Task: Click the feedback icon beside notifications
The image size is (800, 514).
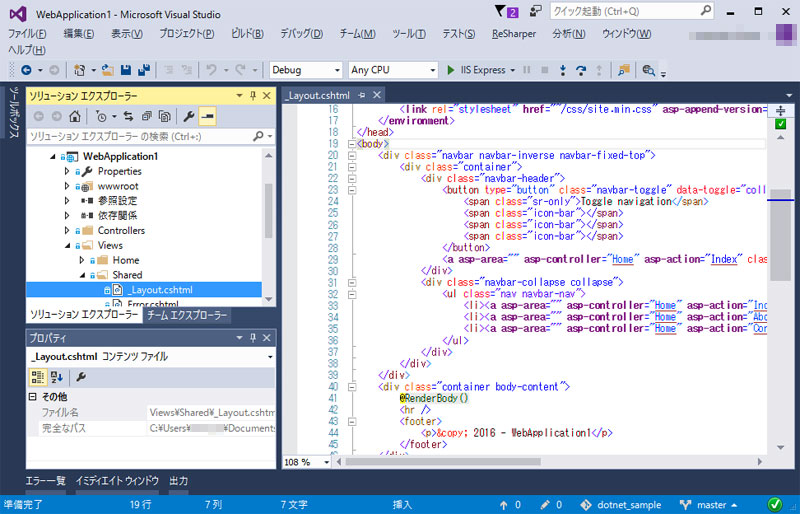Action: (536, 11)
